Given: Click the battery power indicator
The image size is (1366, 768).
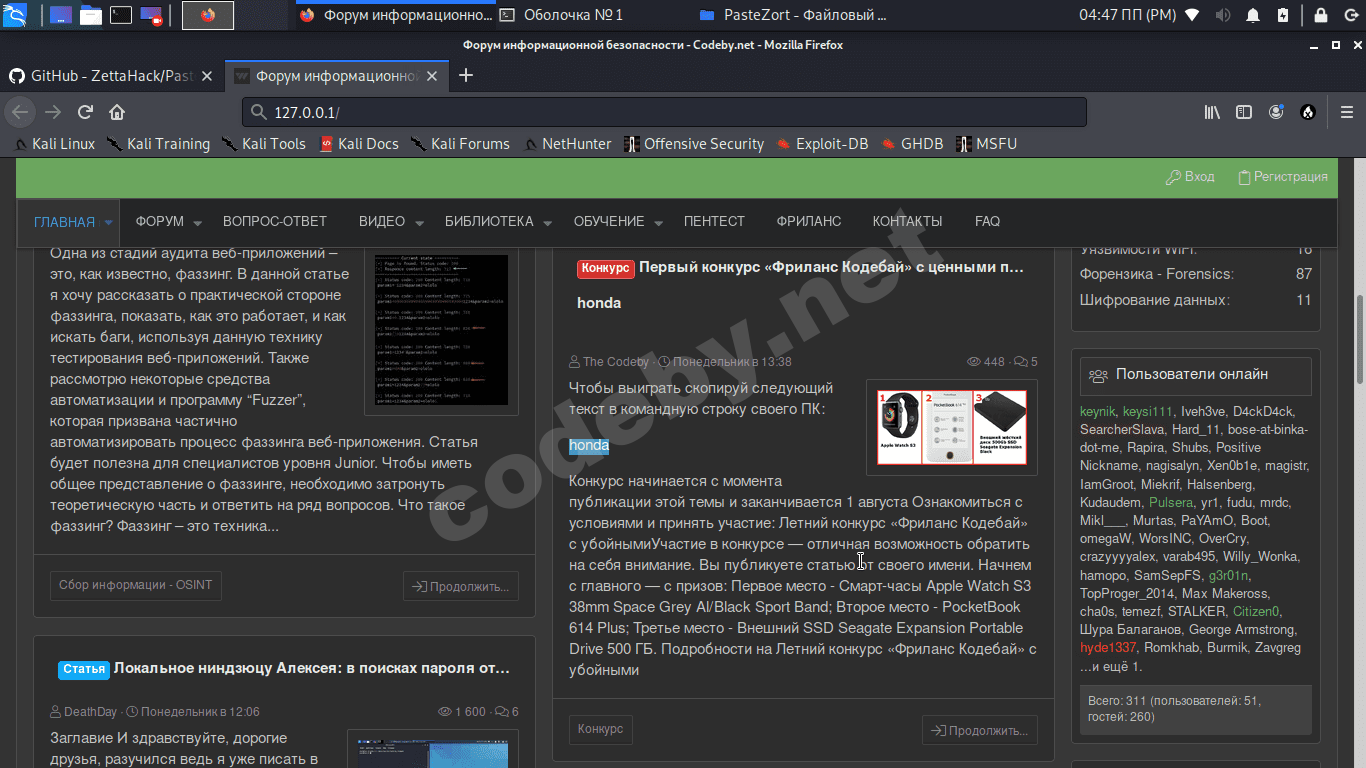Looking at the screenshot, I should pos(1283,15).
